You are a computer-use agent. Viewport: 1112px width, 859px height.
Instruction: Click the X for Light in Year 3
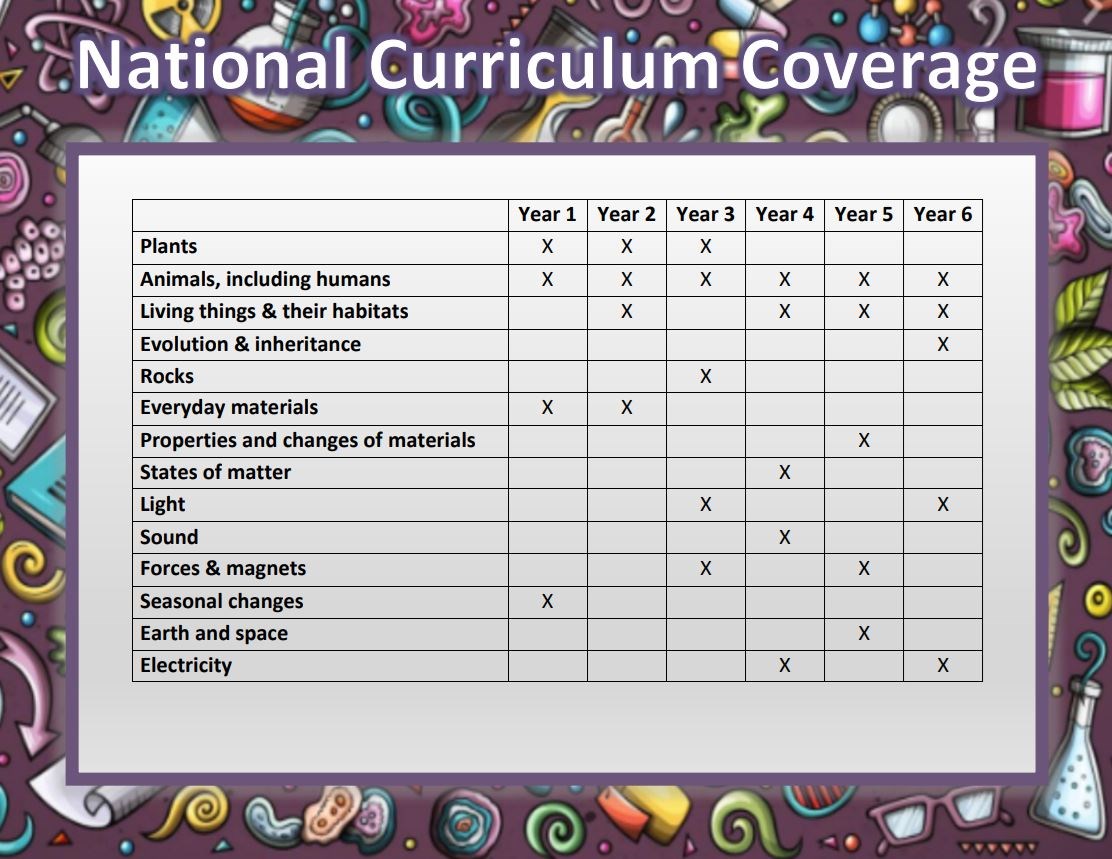(x=706, y=504)
